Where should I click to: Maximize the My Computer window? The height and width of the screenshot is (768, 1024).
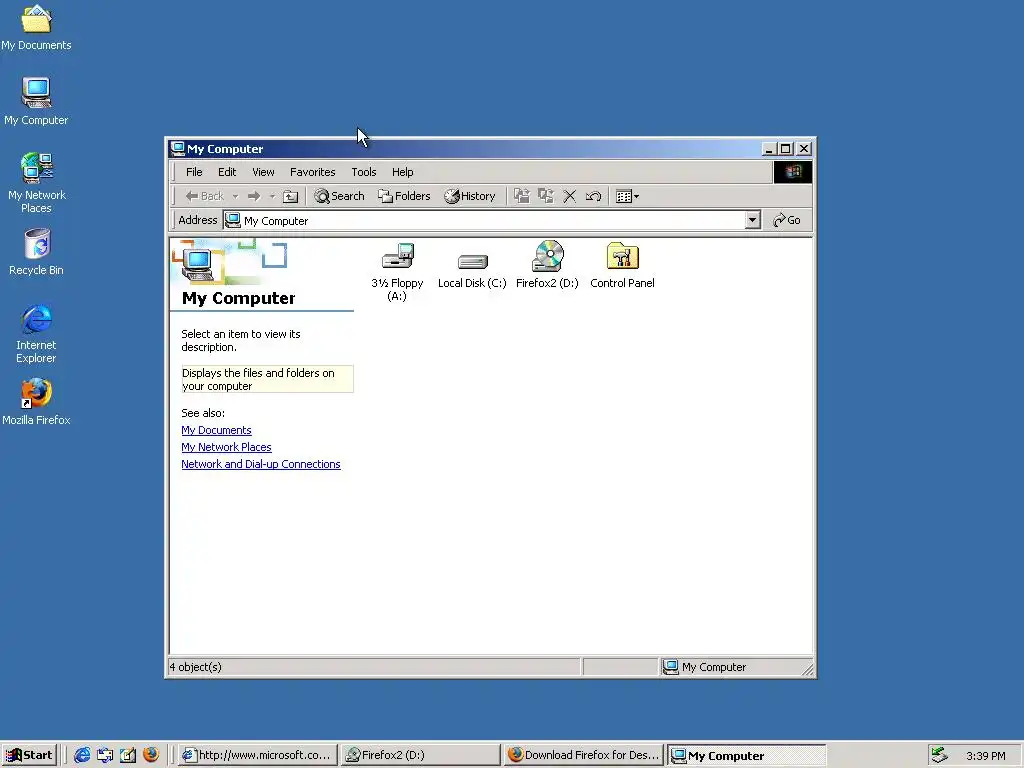tap(786, 149)
